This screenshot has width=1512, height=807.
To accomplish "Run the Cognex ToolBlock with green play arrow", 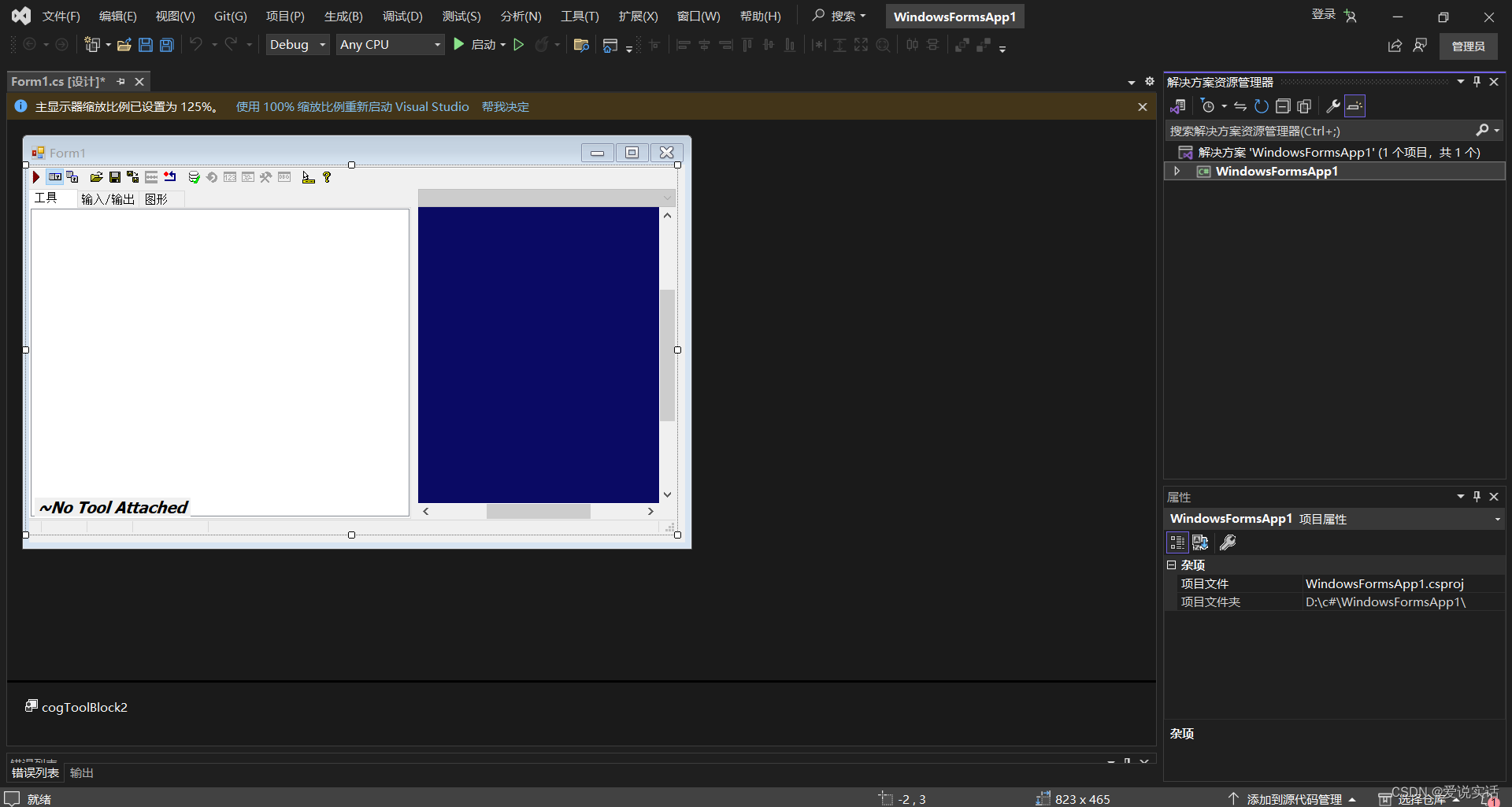I will coord(35,176).
